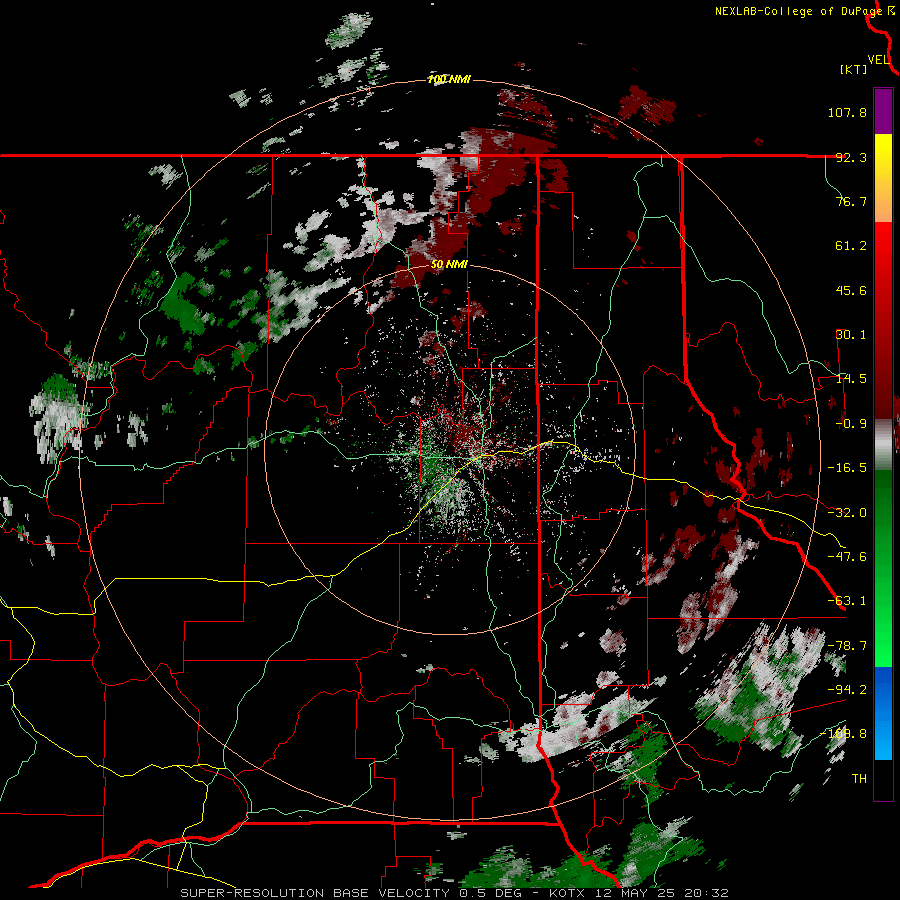Pick the yellow-orange segment of the color bar
Viewport: 900px width, 900px height.
[x=883, y=178]
